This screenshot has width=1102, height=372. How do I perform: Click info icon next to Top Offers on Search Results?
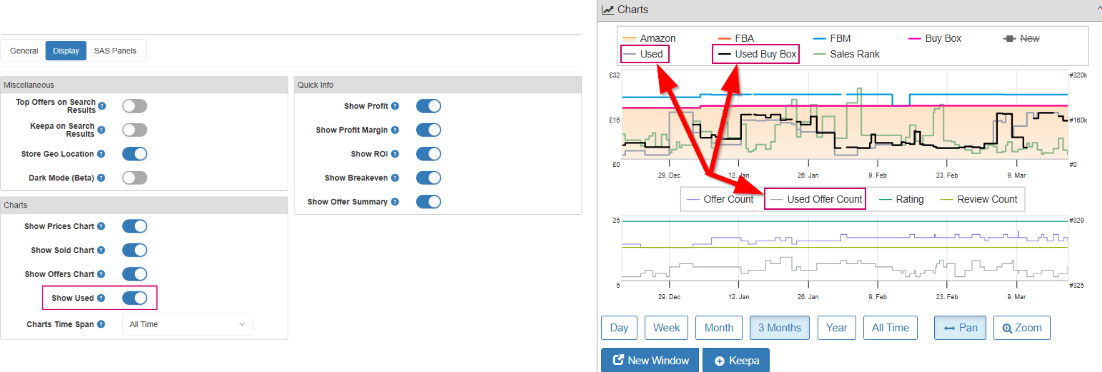(102, 106)
